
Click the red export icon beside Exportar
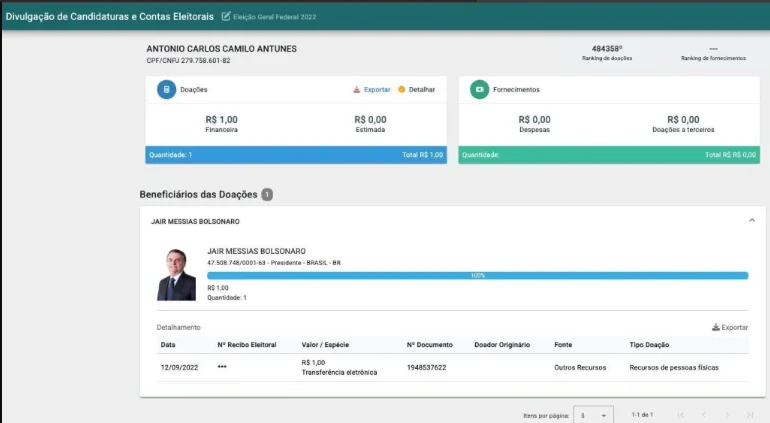[x=357, y=89]
